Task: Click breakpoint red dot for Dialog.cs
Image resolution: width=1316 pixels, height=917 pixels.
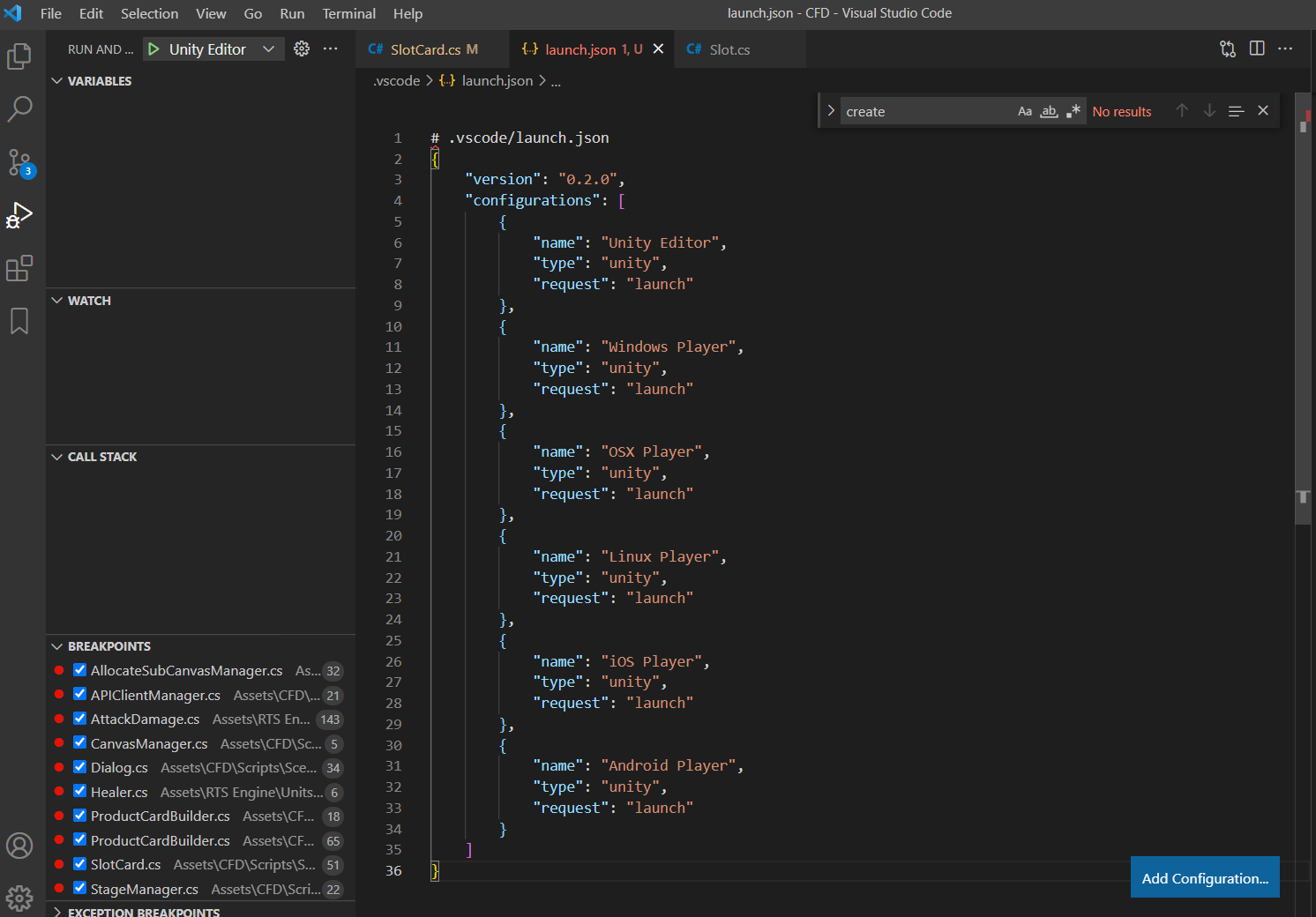Action: click(58, 767)
